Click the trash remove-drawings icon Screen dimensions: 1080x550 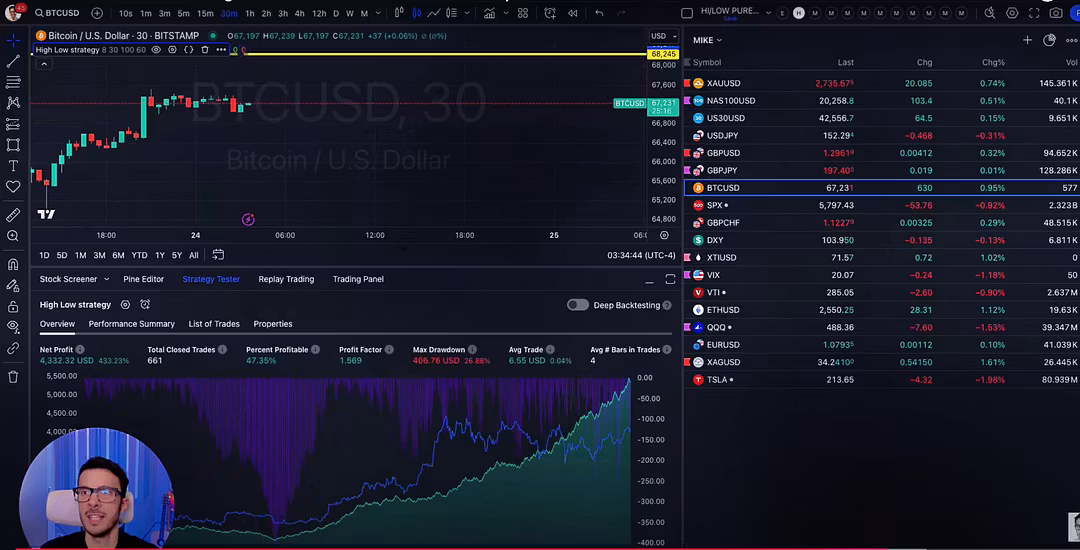(x=13, y=377)
